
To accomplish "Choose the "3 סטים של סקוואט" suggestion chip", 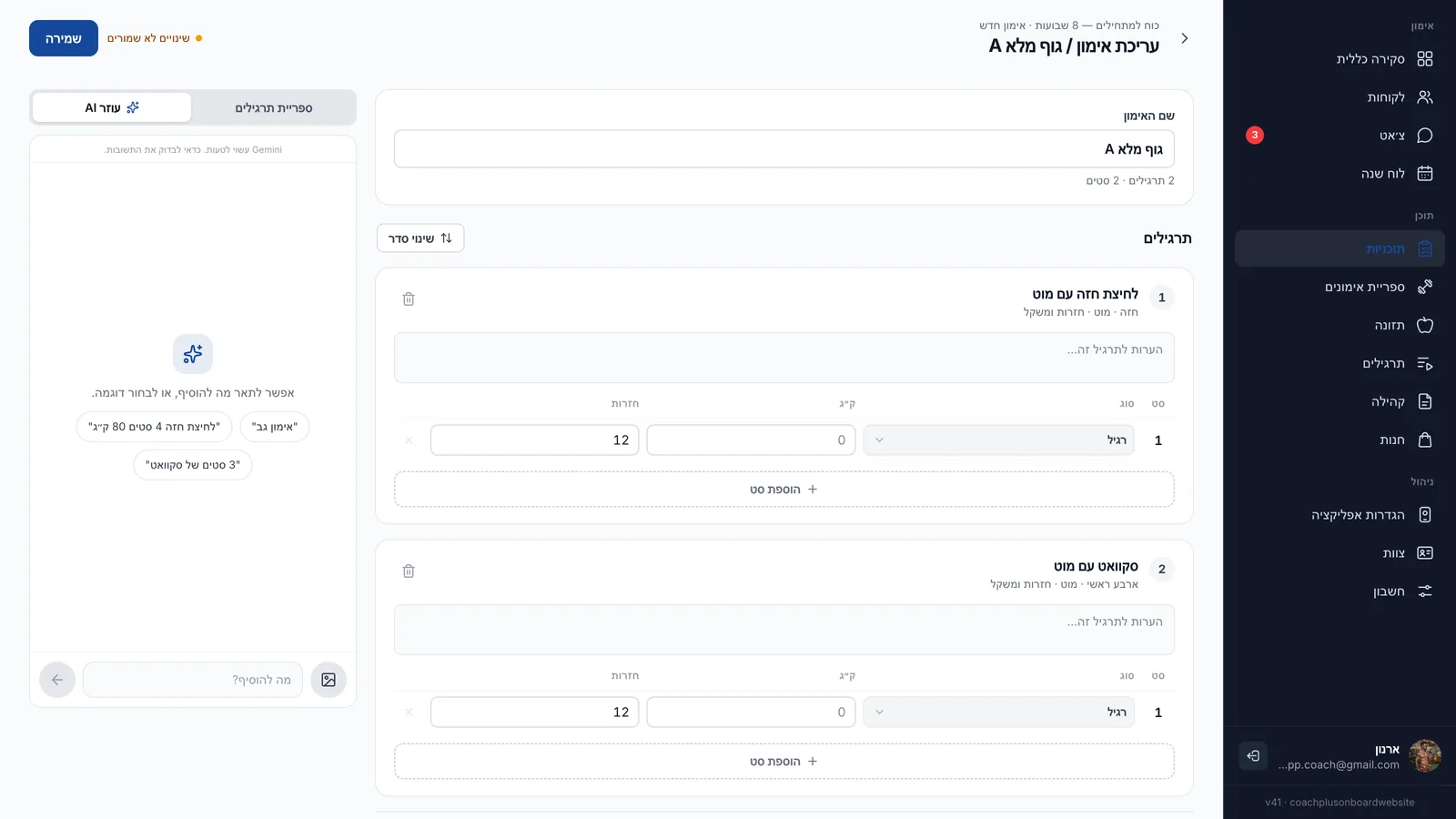I will pos(193,465).
